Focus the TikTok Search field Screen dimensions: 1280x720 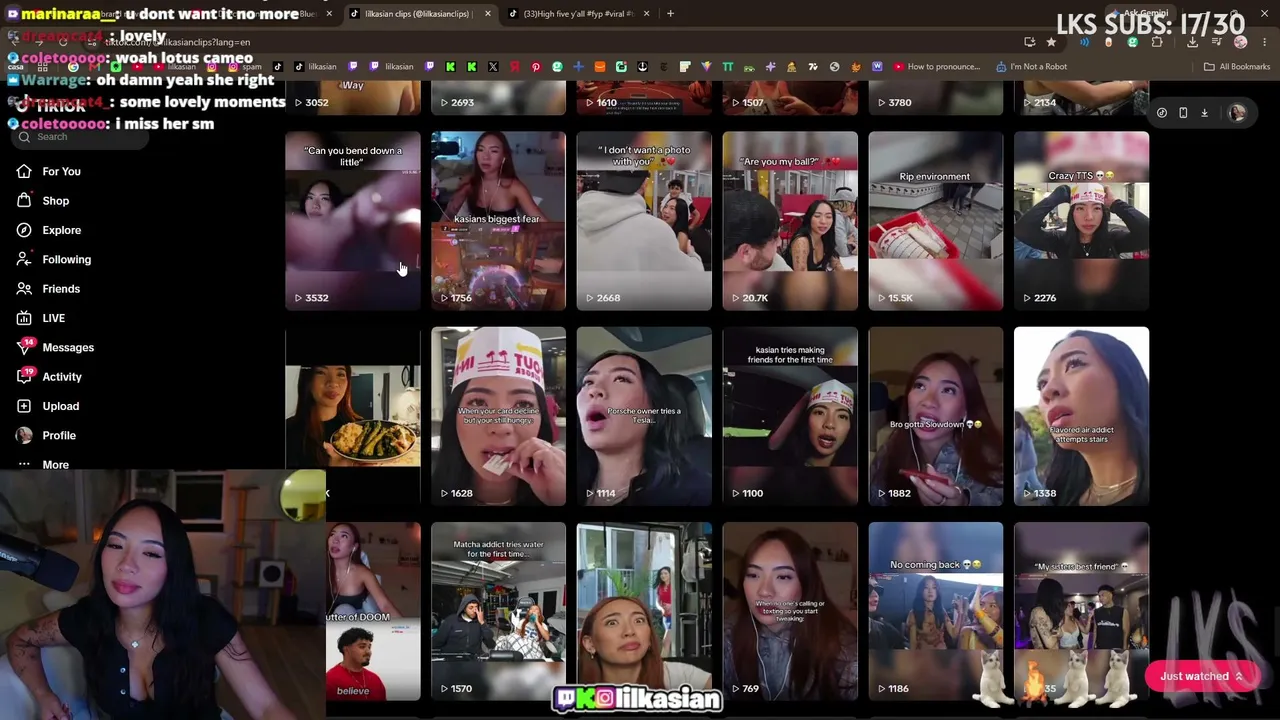pos(80,137)
